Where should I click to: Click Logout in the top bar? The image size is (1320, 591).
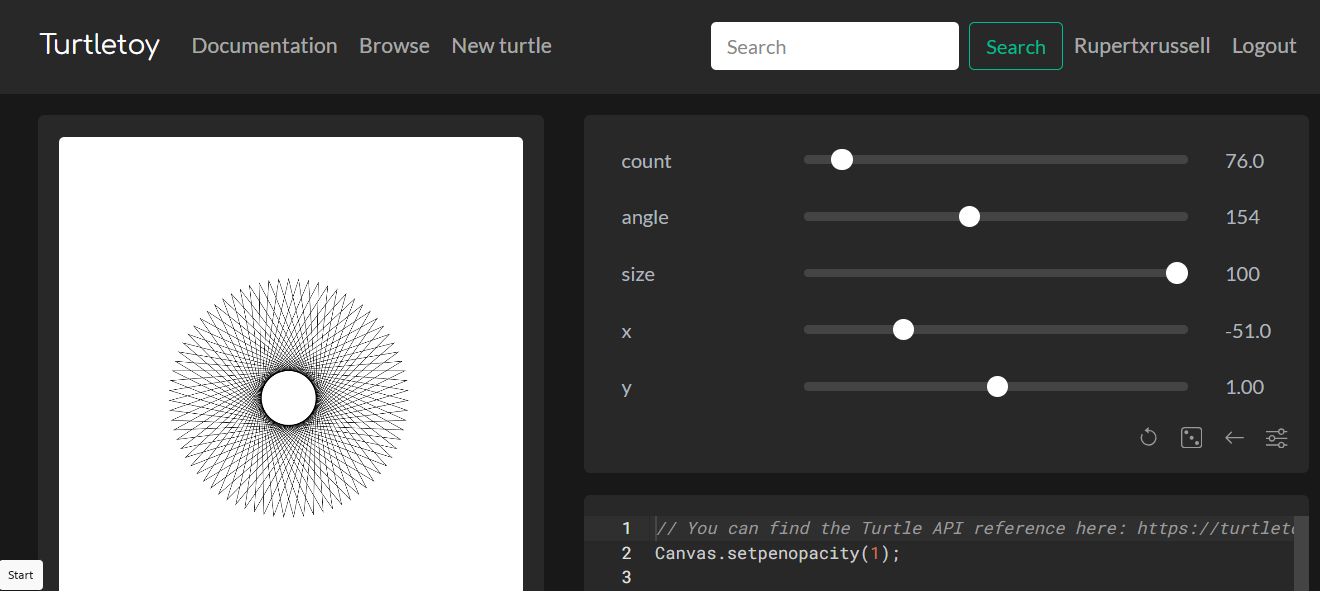click(x=1264, y=46)
